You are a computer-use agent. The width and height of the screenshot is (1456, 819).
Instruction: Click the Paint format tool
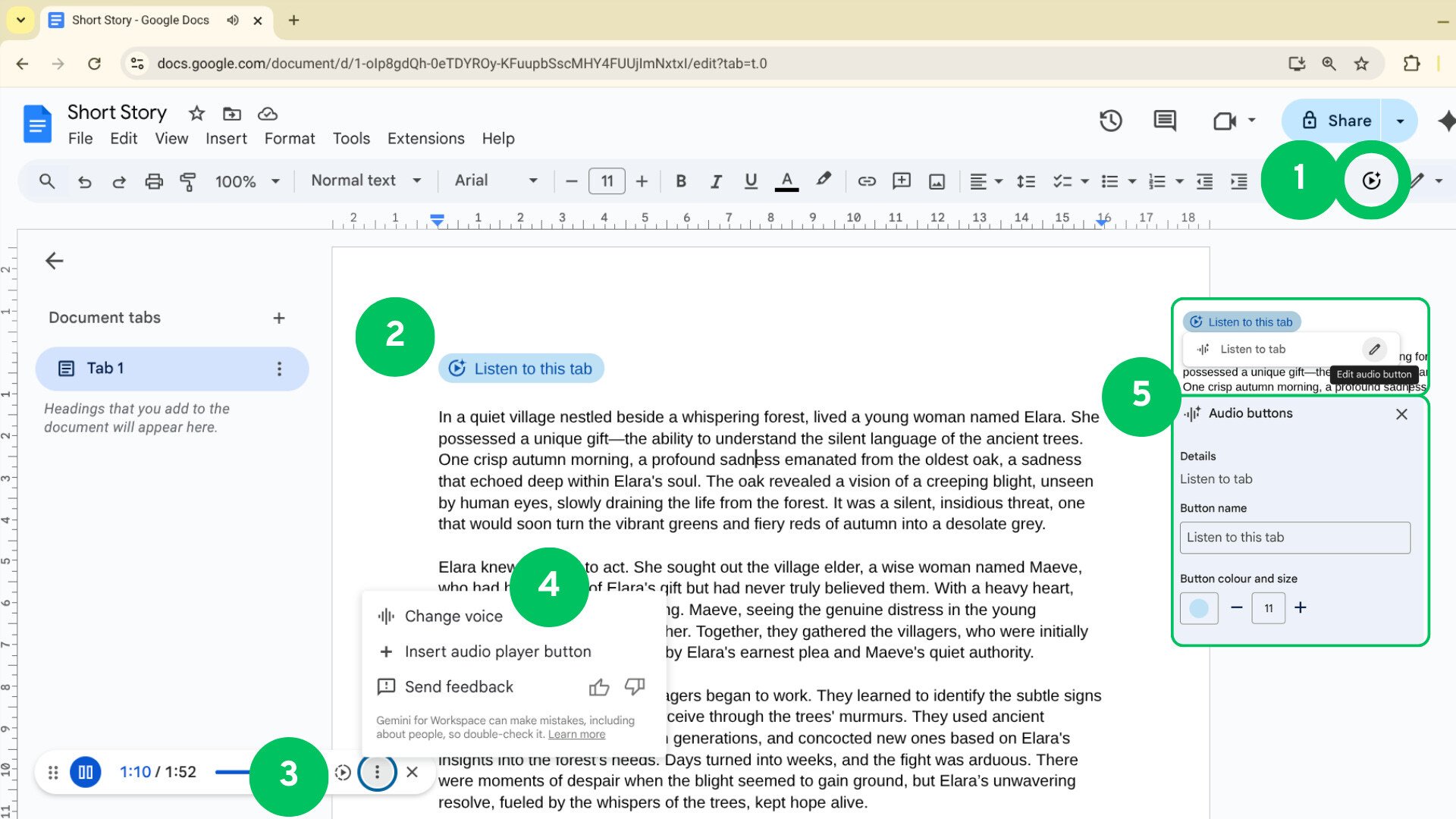click(x=187, y=181)
